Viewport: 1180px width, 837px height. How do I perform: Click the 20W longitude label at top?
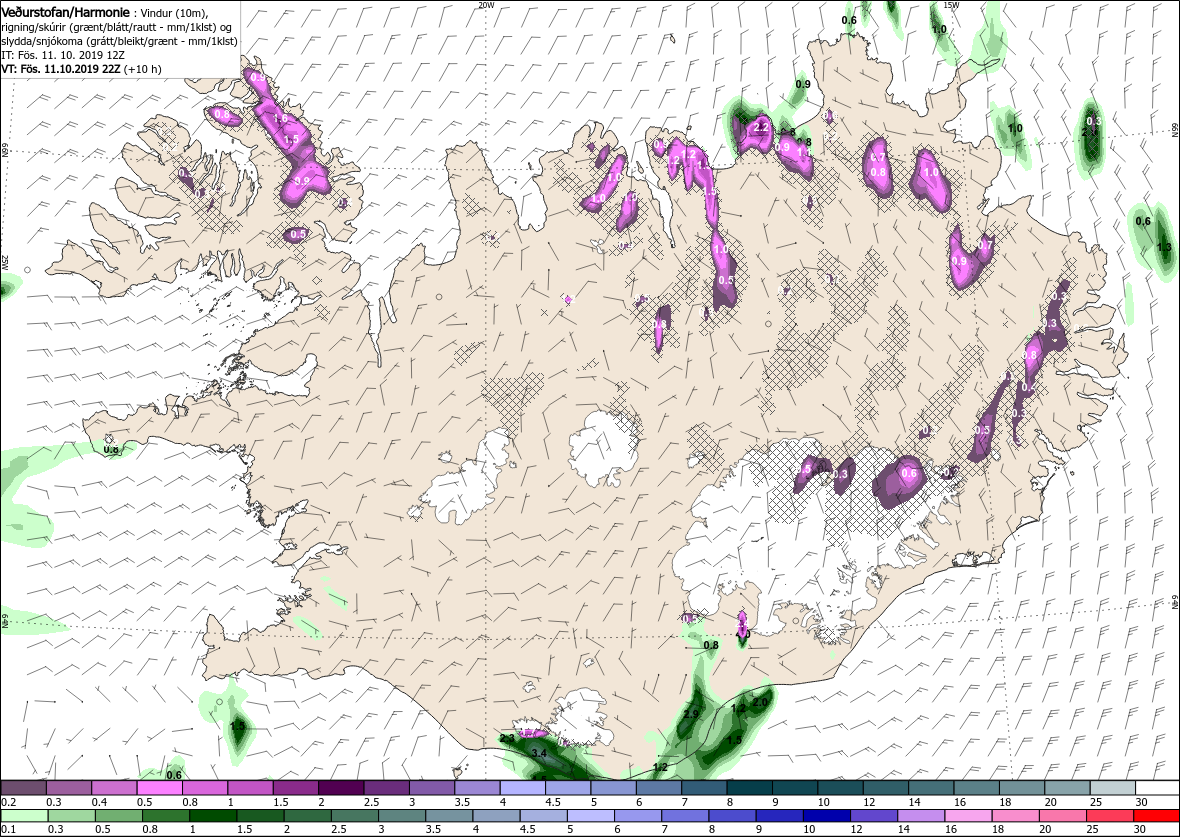(486, 5)
